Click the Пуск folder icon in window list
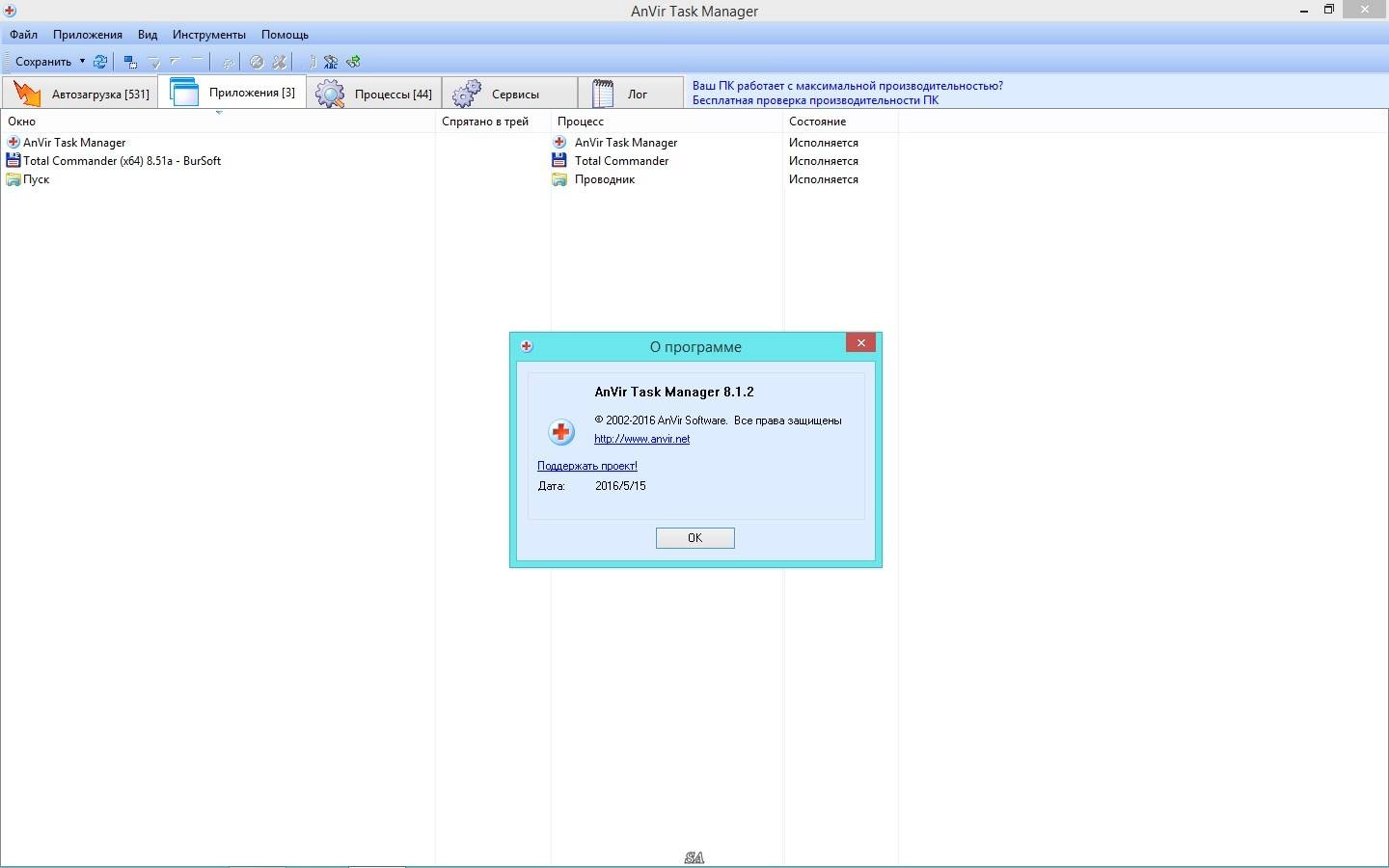 pyautogui.click(x=14, y=179)
